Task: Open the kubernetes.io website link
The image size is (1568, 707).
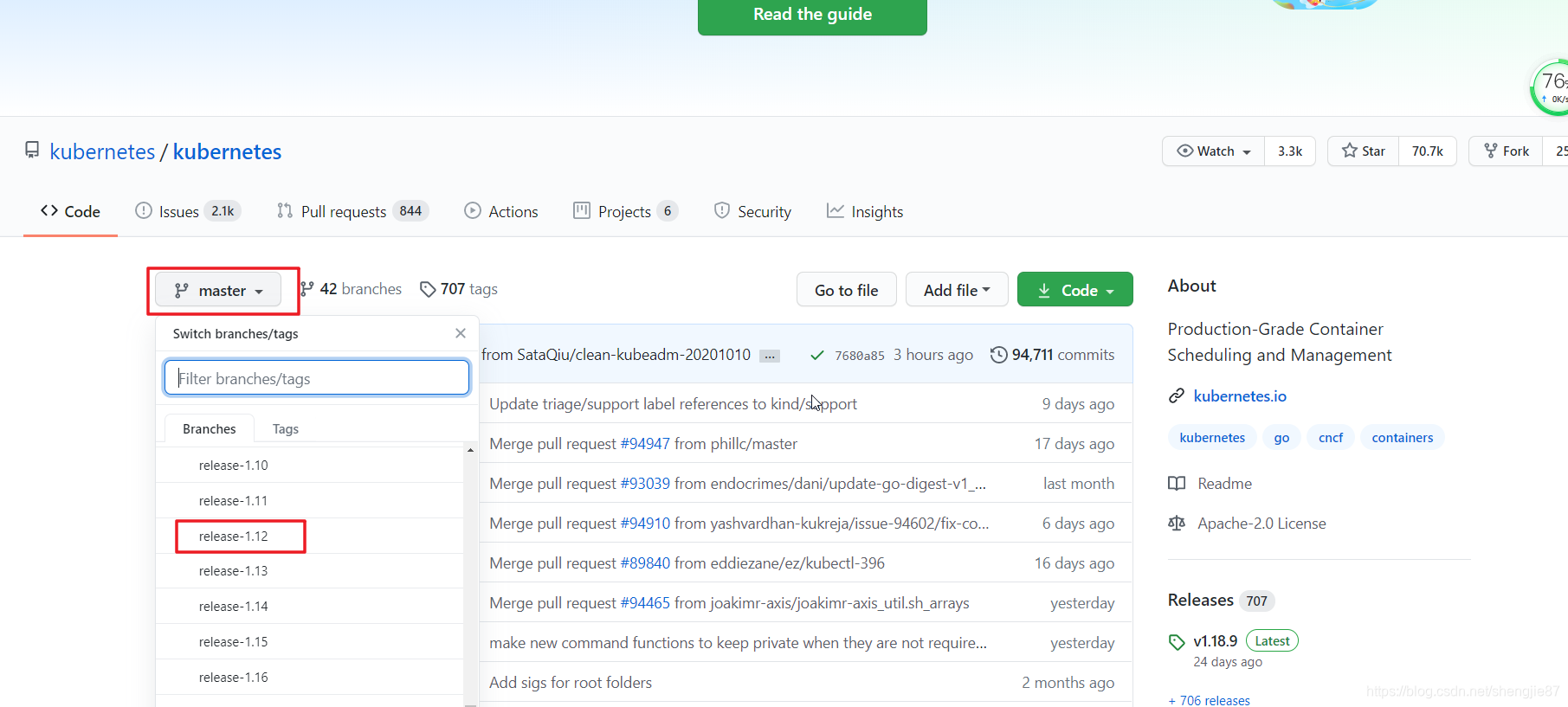Action: pyautogui.click(x=1240, y=395)
